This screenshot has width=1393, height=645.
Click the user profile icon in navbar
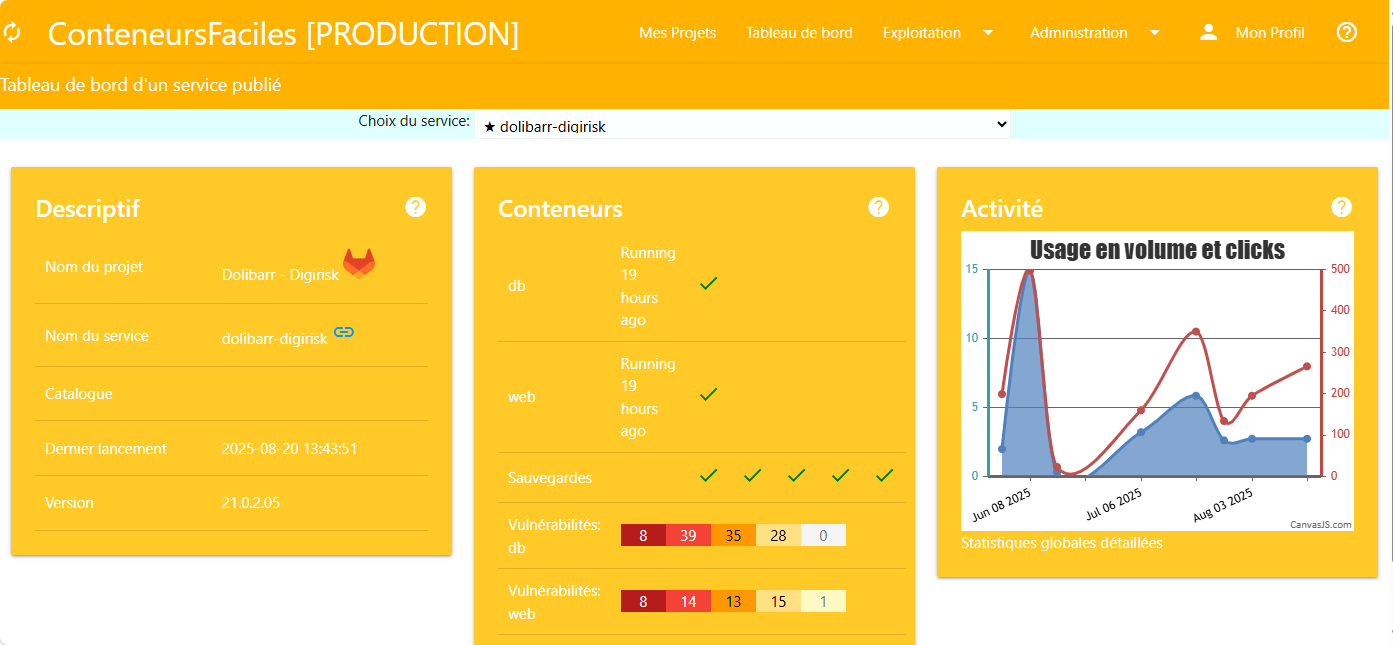pyautogui.click(x=1208, y=32)
